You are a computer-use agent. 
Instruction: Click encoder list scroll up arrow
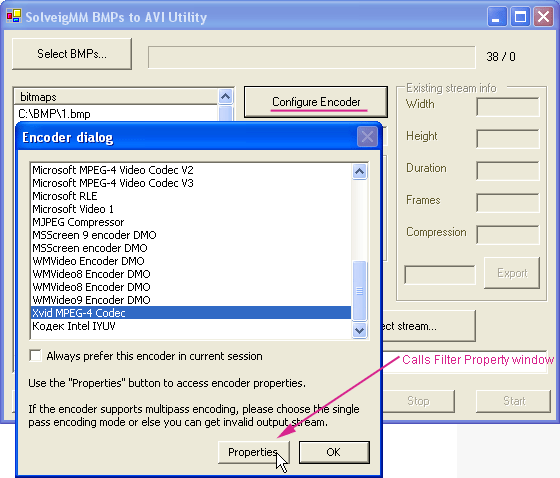(x=359, y=172)
